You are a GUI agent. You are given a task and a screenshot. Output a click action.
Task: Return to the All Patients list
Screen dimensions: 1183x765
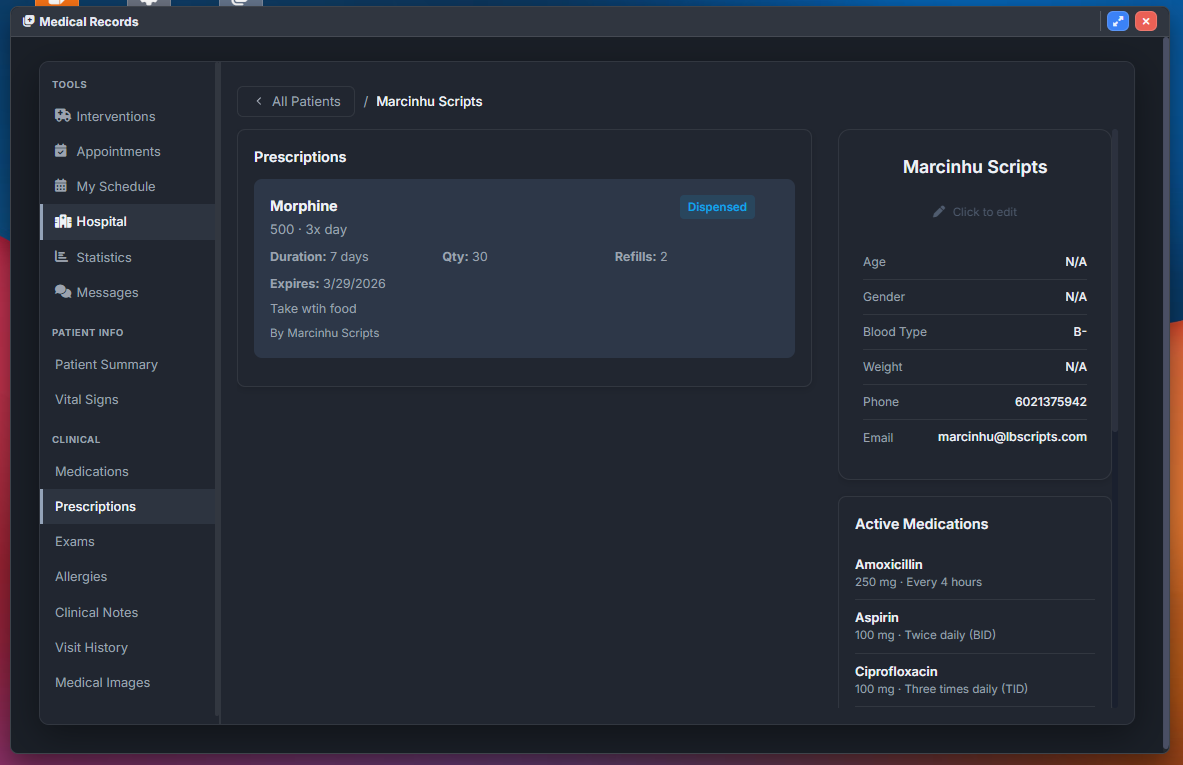[296, 101]
